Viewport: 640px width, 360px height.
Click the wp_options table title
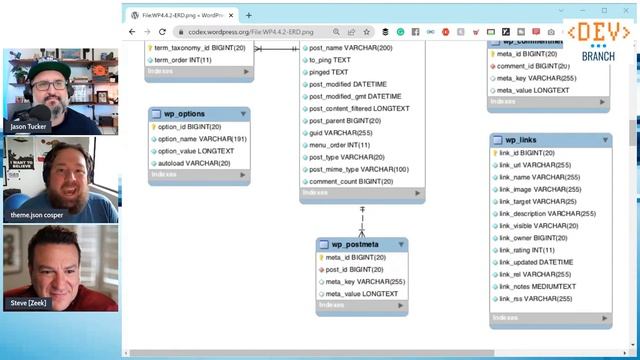click(184, 114)
